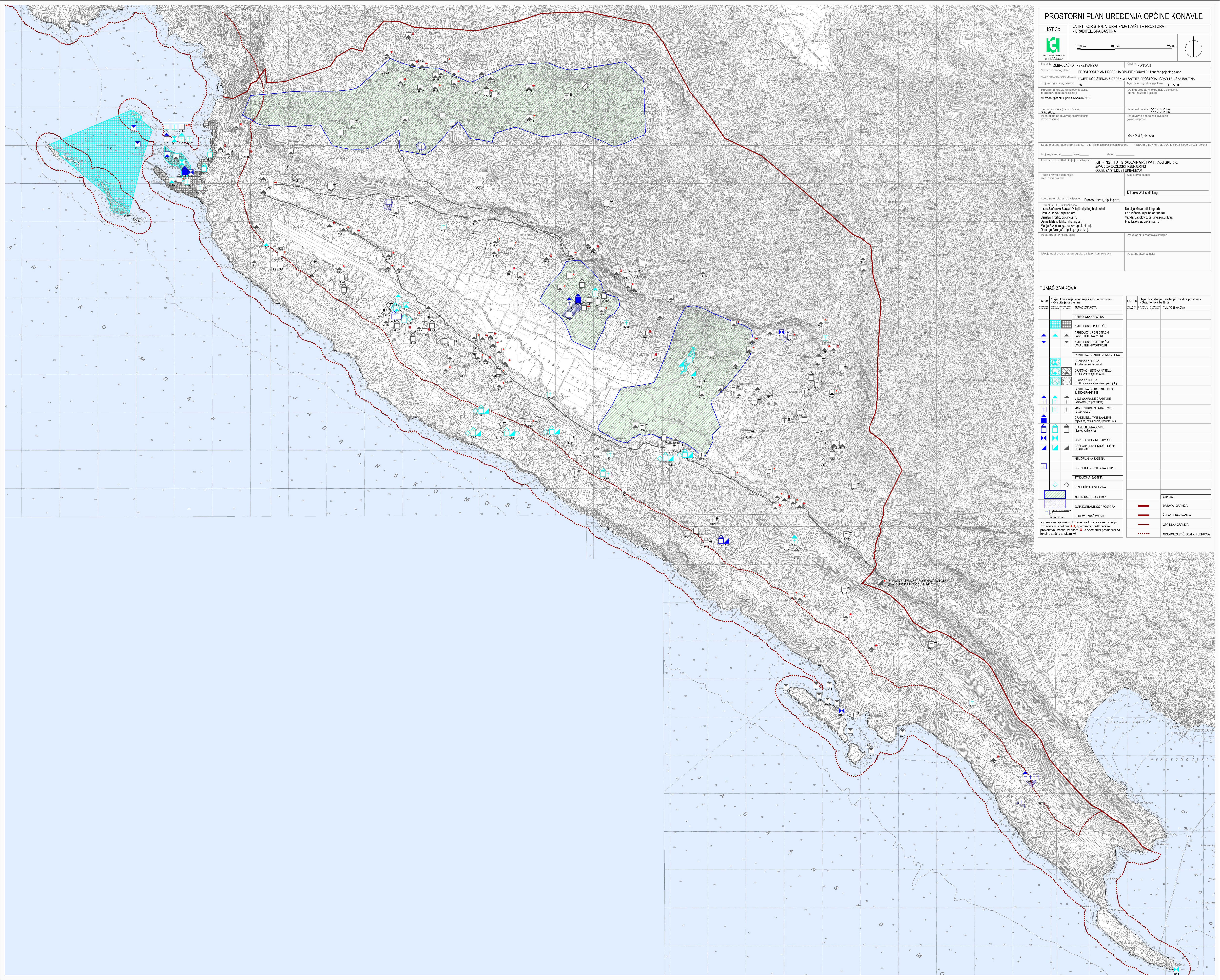Click grey underwater archaeological site legend symbol
Viewport: 1220px width, 980px height.
click(x=1067, y=343)
